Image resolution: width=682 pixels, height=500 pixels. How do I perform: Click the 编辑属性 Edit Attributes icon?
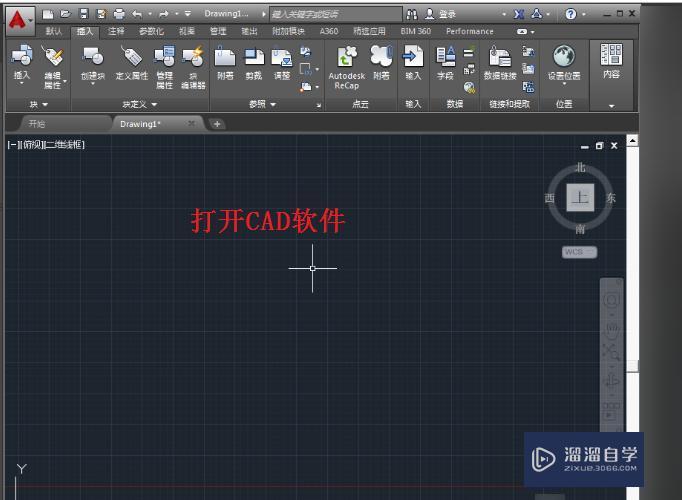[53, 56]
